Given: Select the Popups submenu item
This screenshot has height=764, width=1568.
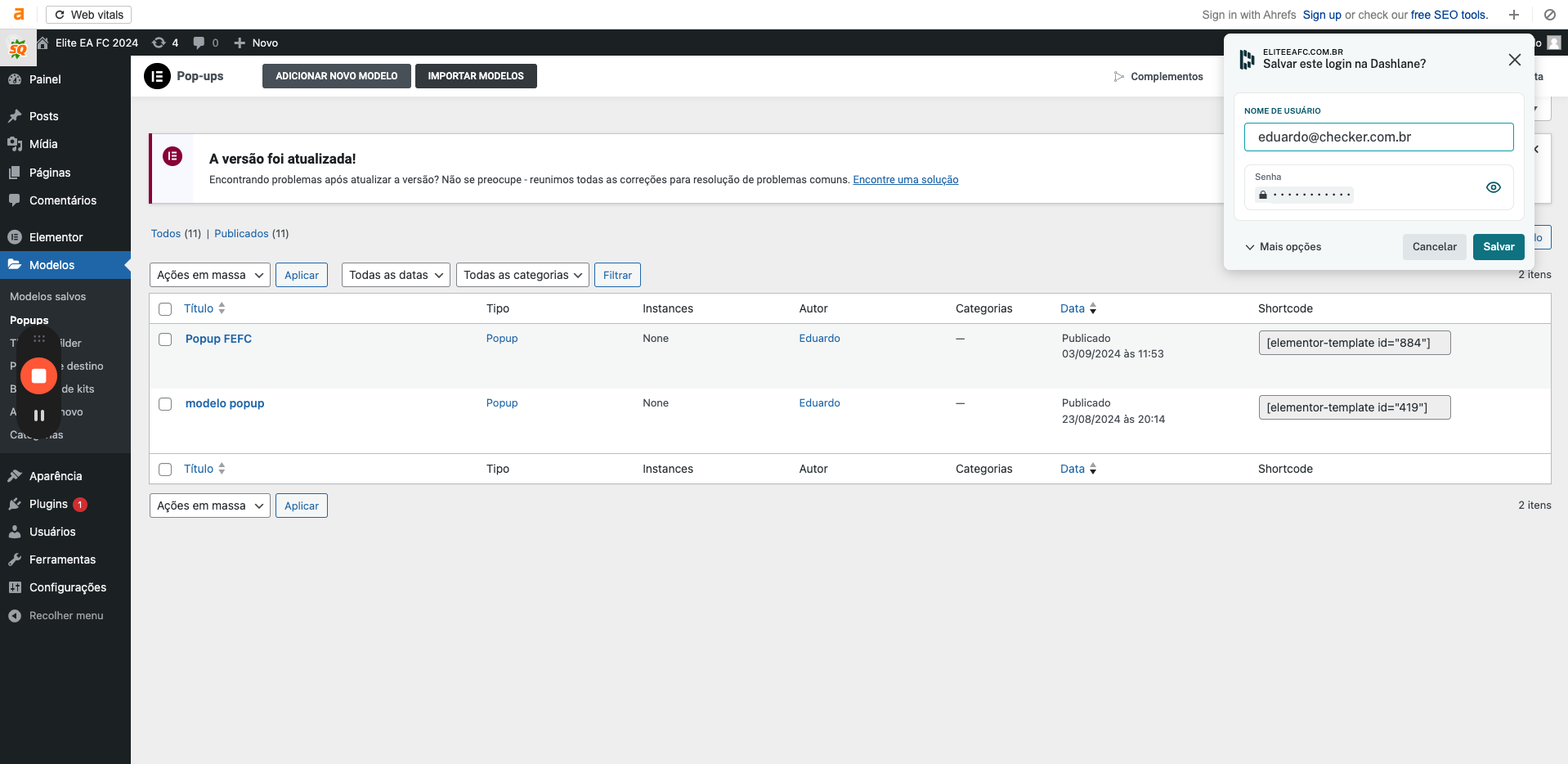Looking at the screenshot, I should coord(29,320).
